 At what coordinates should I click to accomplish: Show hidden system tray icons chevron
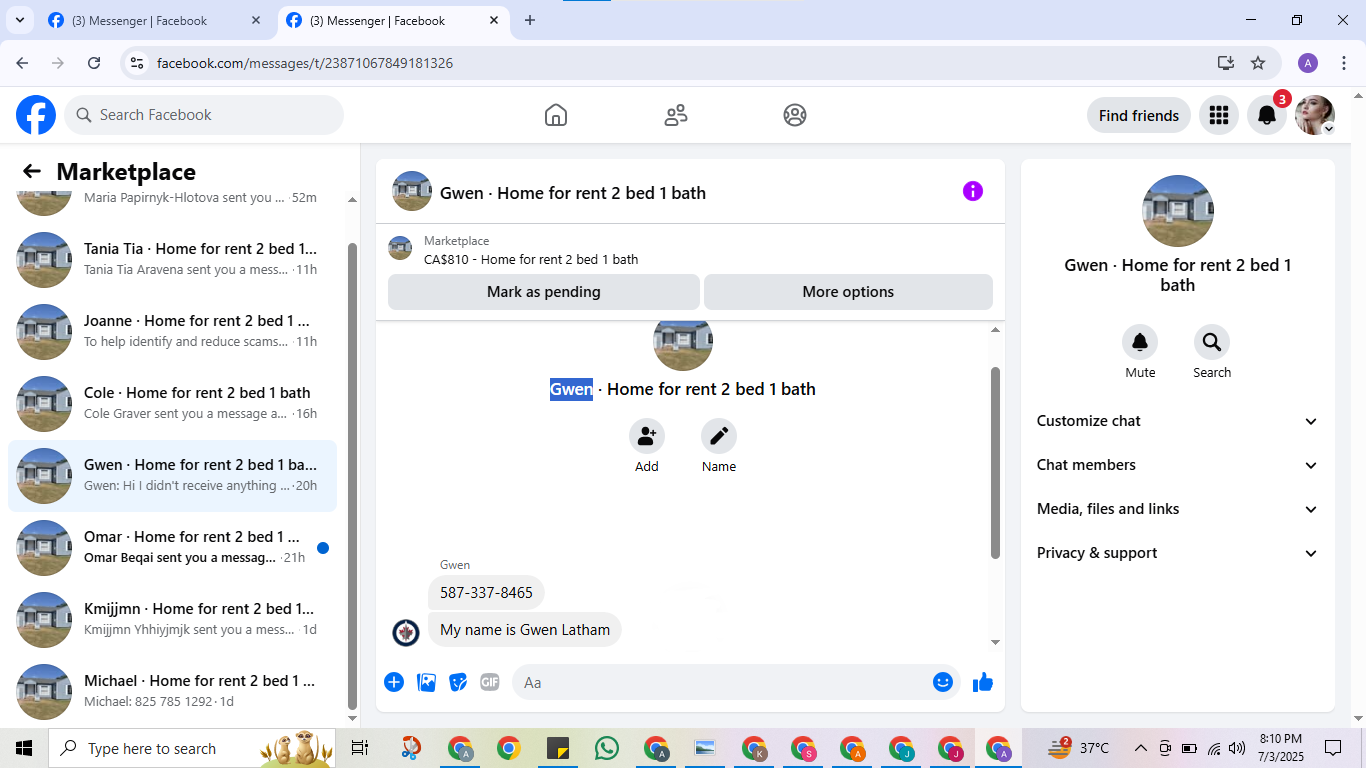(x=1140, y=748)
